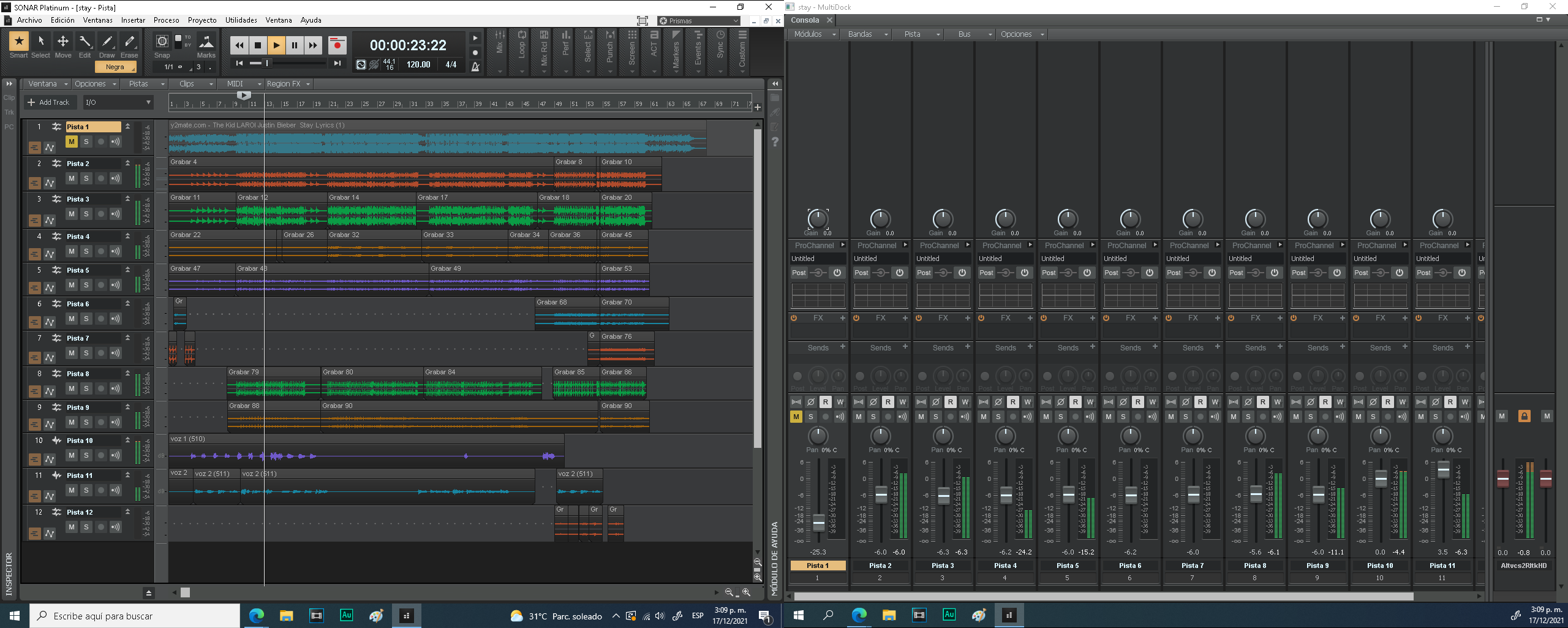Toggle the ProChannel power on Pista 1 strip
Viewport: 1568px width, 628px height.
(837, 273)
